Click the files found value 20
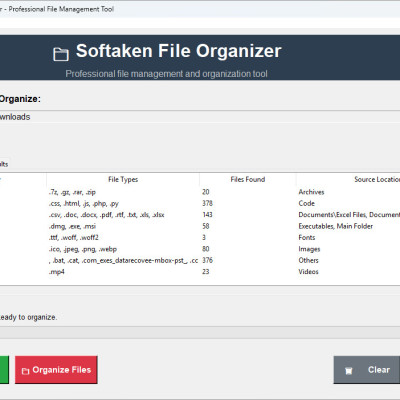This screenshot has width=400, height=400. click(x=206, y=192)
